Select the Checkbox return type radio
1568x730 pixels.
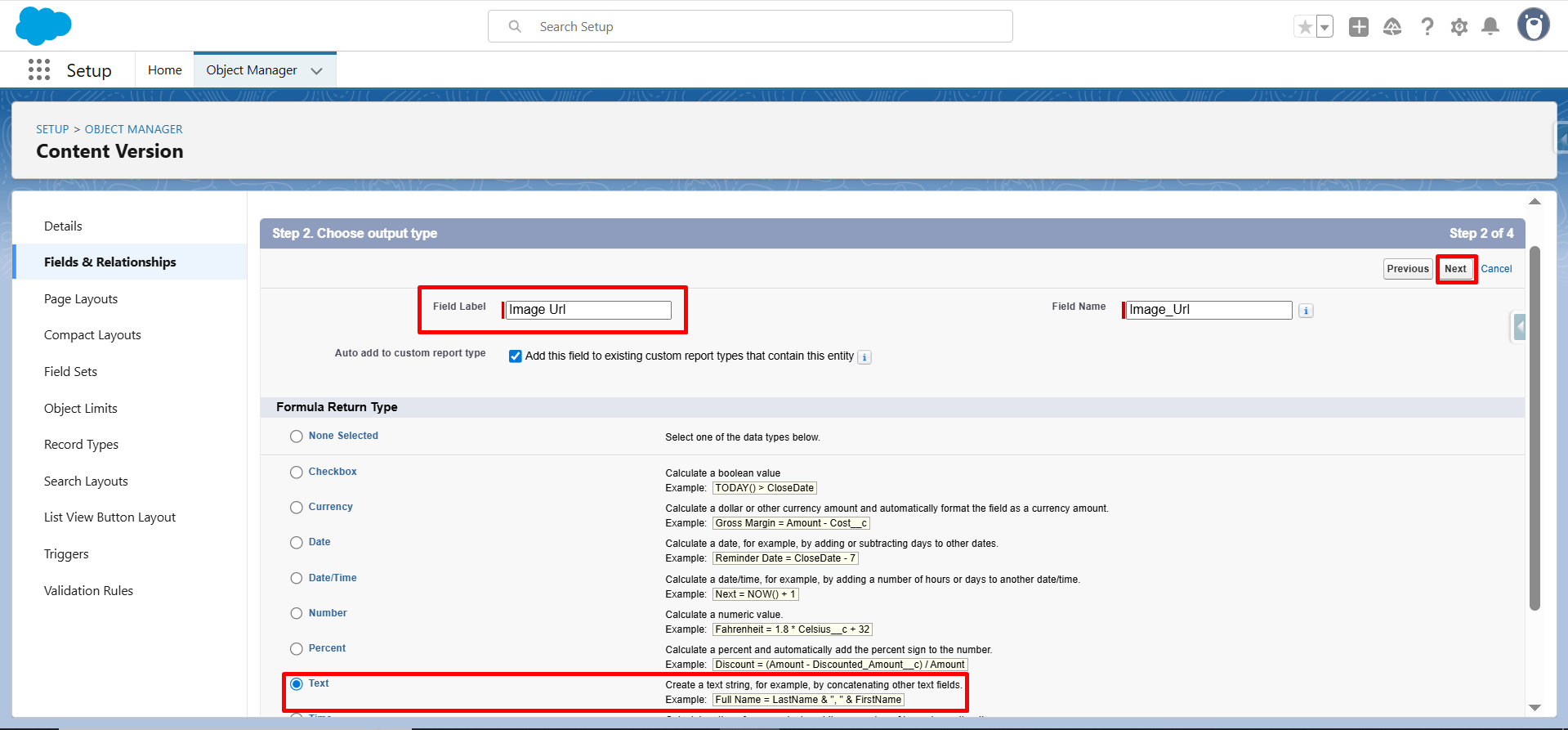[297, 472]
